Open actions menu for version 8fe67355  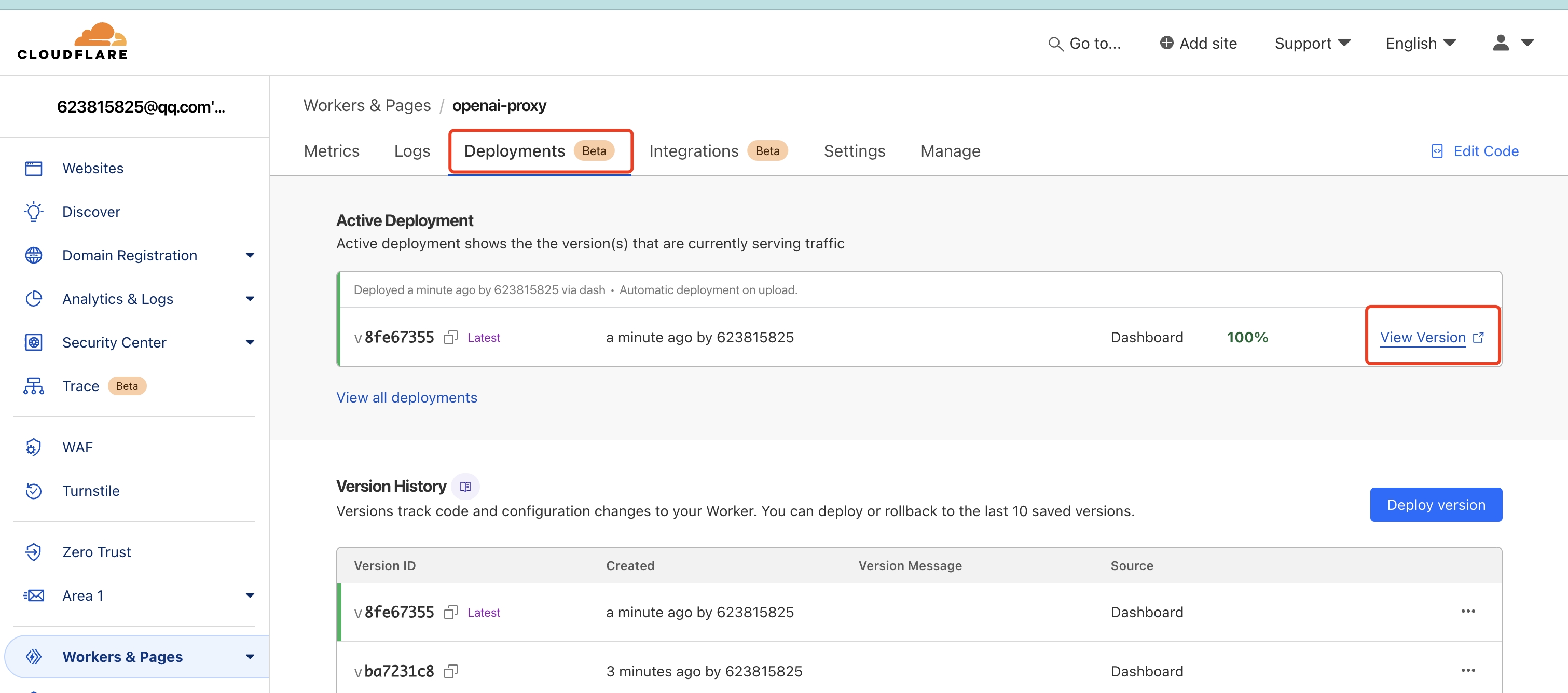coord(1468,612)
